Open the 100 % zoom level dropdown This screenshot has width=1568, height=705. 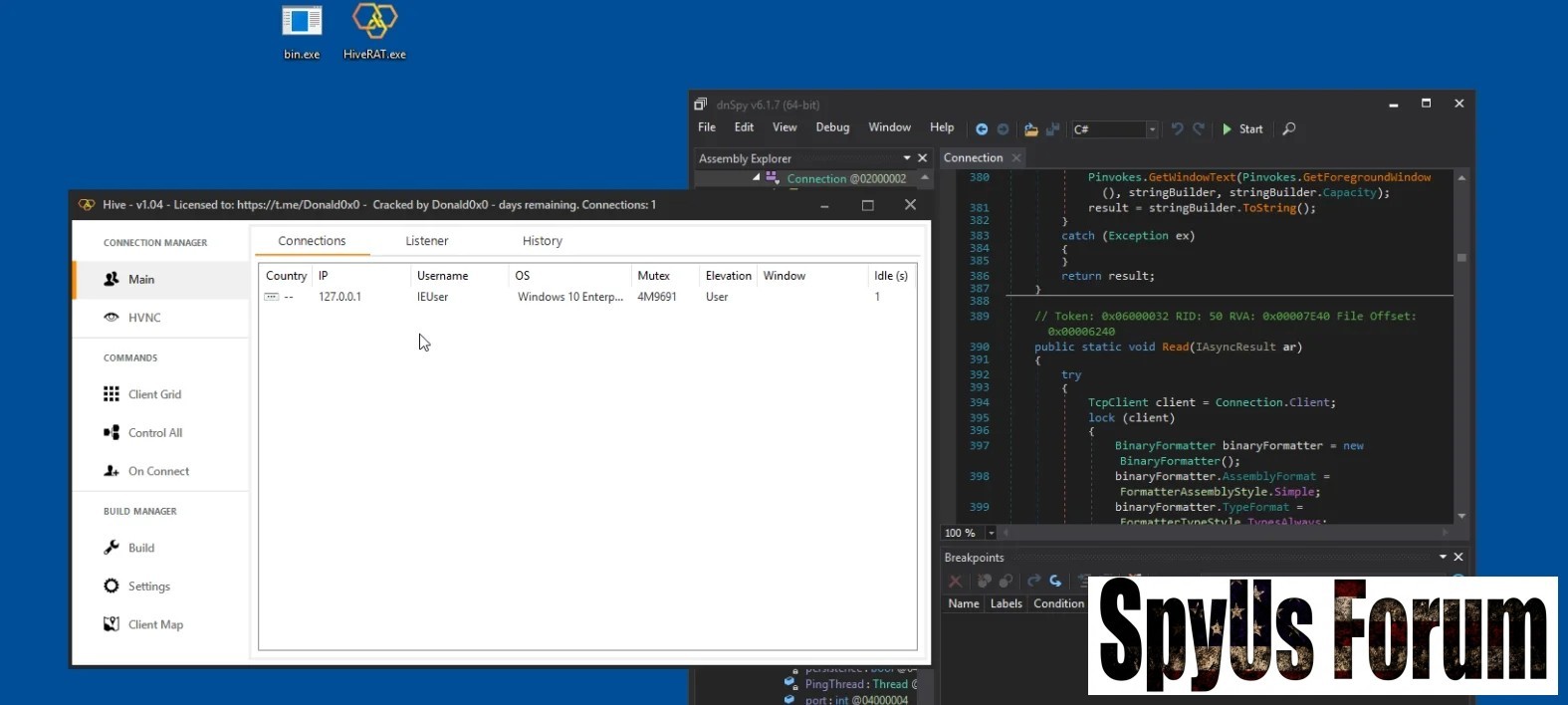pyautogui.click(x=991, y=533)
